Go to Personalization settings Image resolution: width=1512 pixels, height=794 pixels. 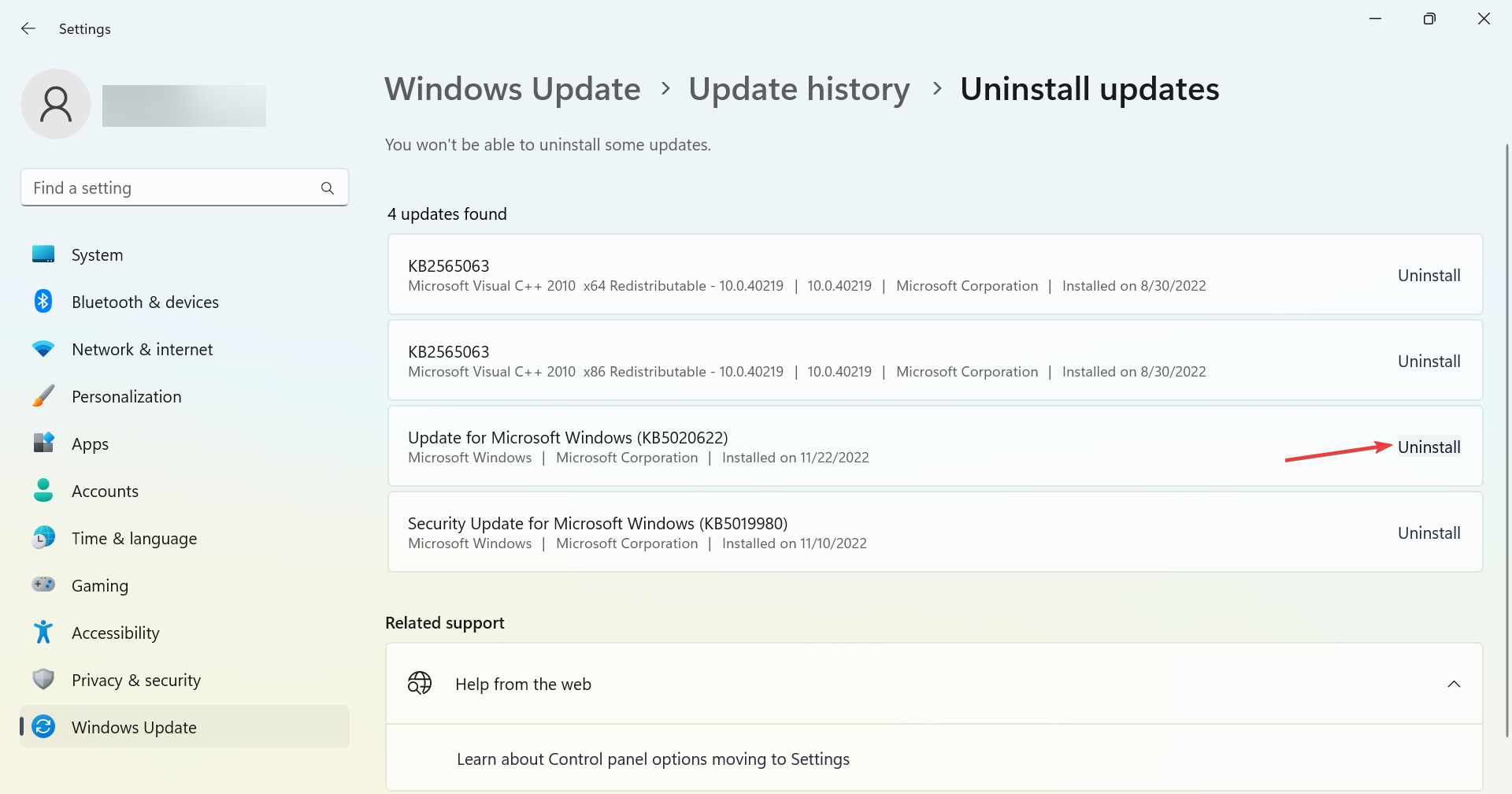pyautogui.click(x=184, y=396)
